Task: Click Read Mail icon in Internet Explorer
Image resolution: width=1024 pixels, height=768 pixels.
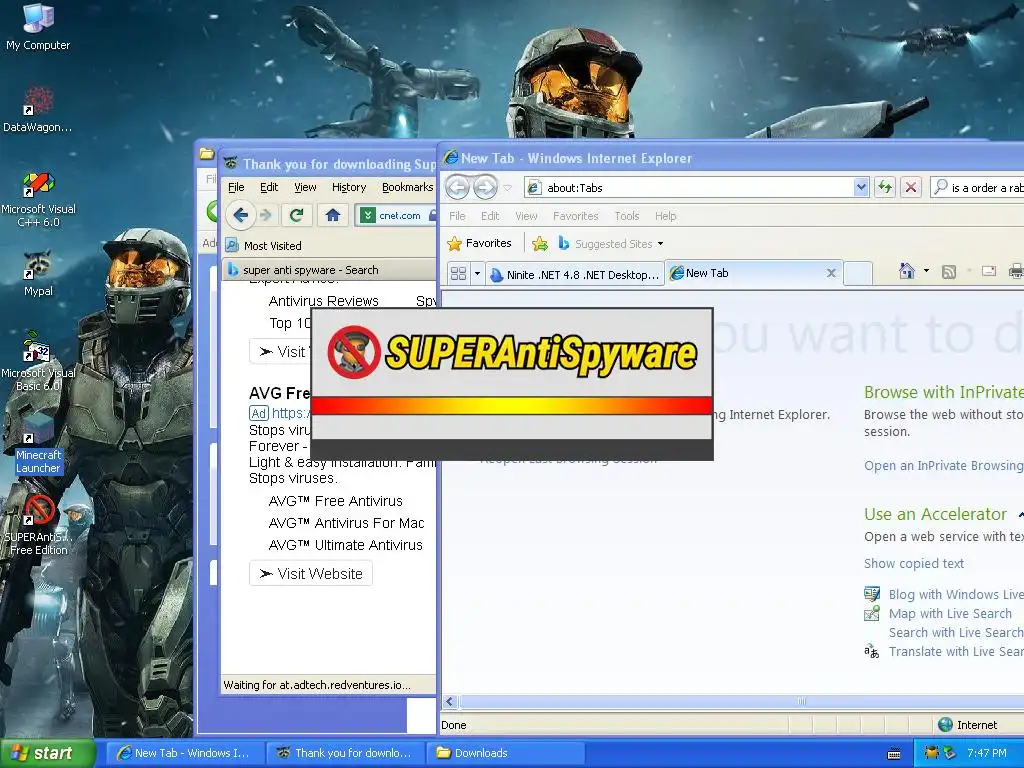Action: [x=989, y=270]
